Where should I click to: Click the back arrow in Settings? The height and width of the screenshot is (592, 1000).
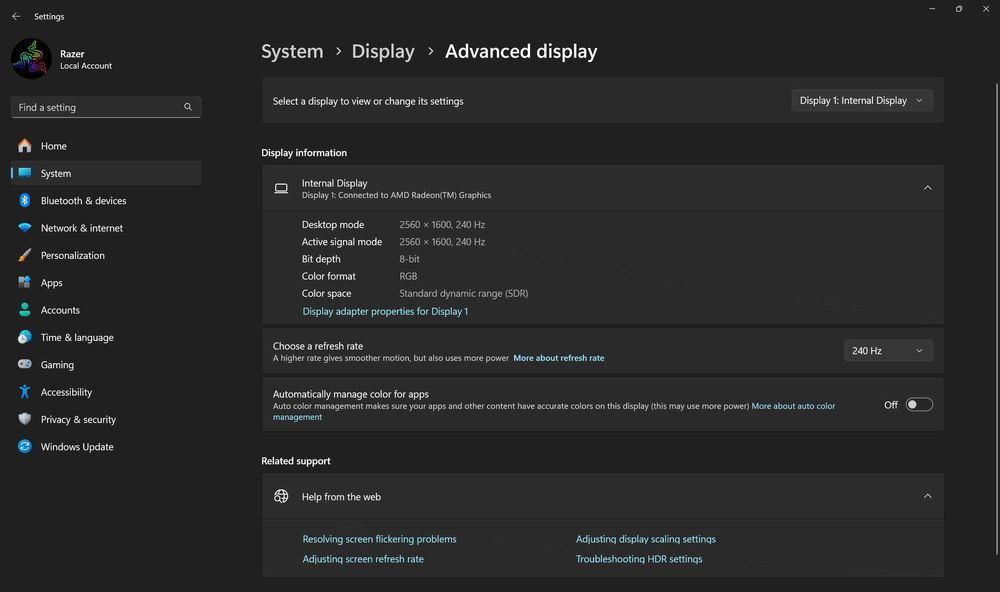16,16
